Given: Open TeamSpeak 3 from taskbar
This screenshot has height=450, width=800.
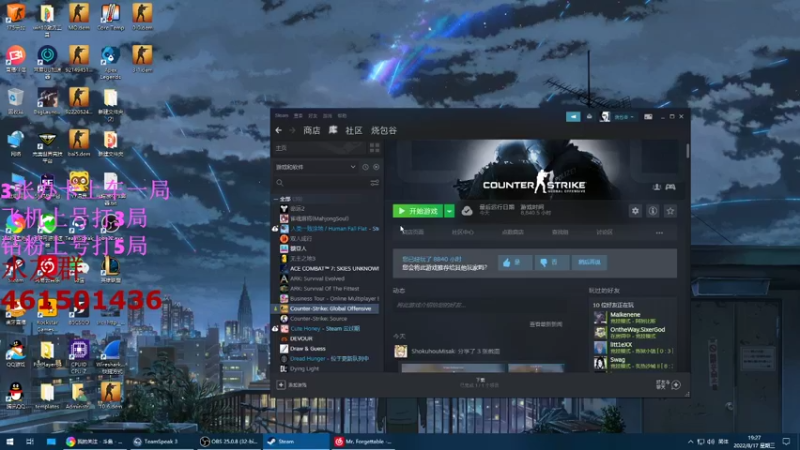Looking at the screenshot, I should point(161,441).
